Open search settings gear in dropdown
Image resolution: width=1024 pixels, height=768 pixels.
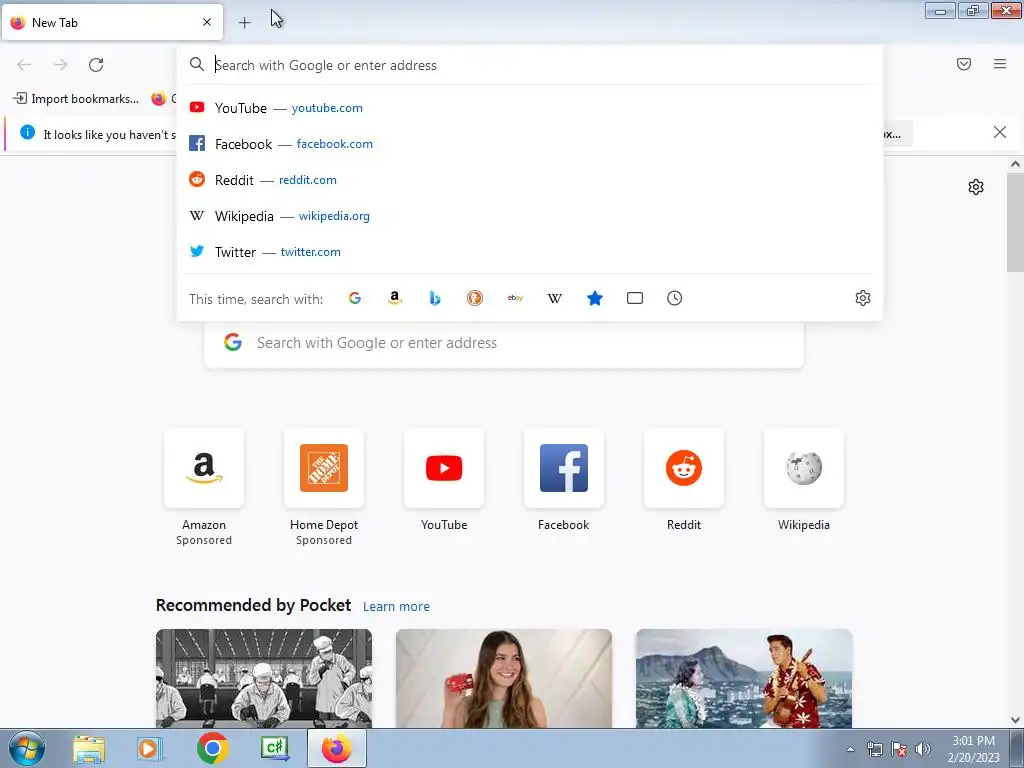(x=863, y=298)
